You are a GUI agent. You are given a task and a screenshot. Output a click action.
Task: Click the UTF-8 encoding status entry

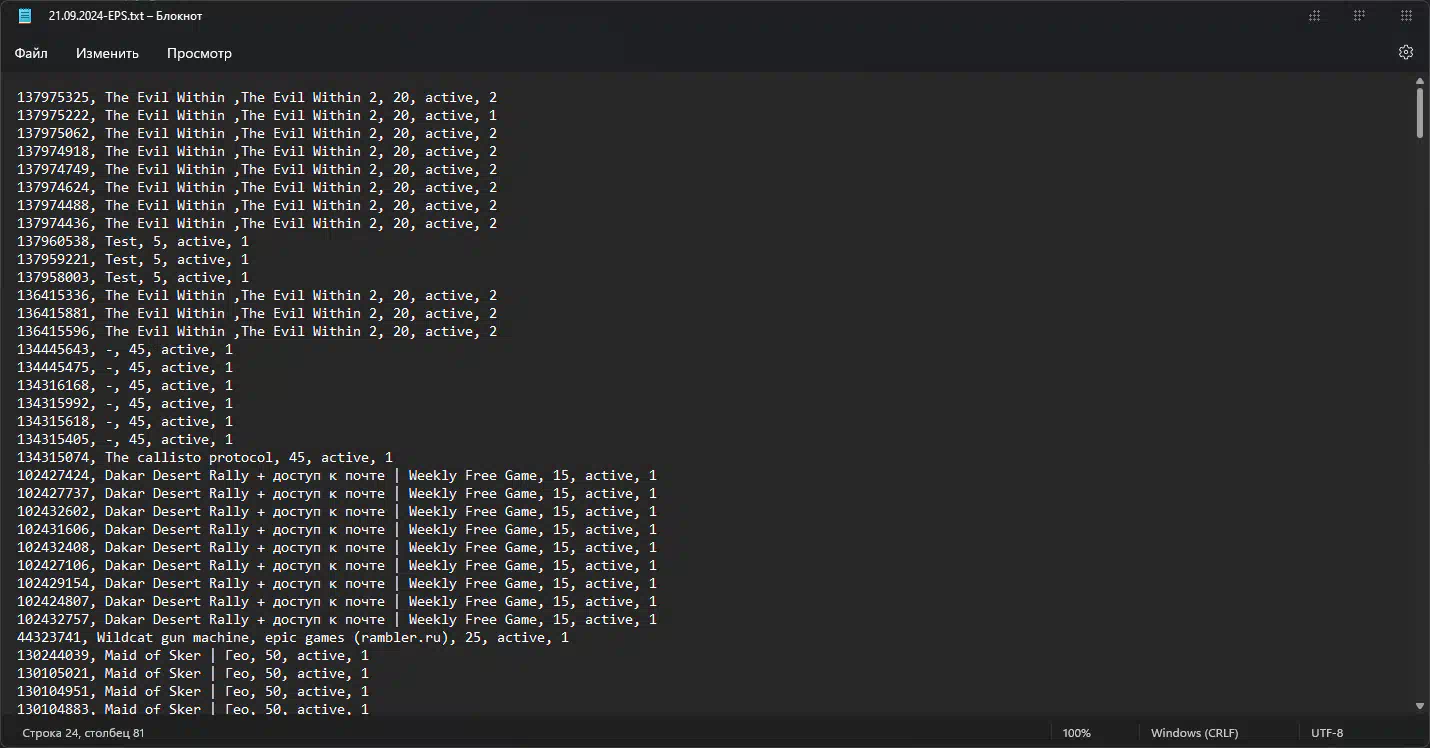click(x=1327, y=733)
